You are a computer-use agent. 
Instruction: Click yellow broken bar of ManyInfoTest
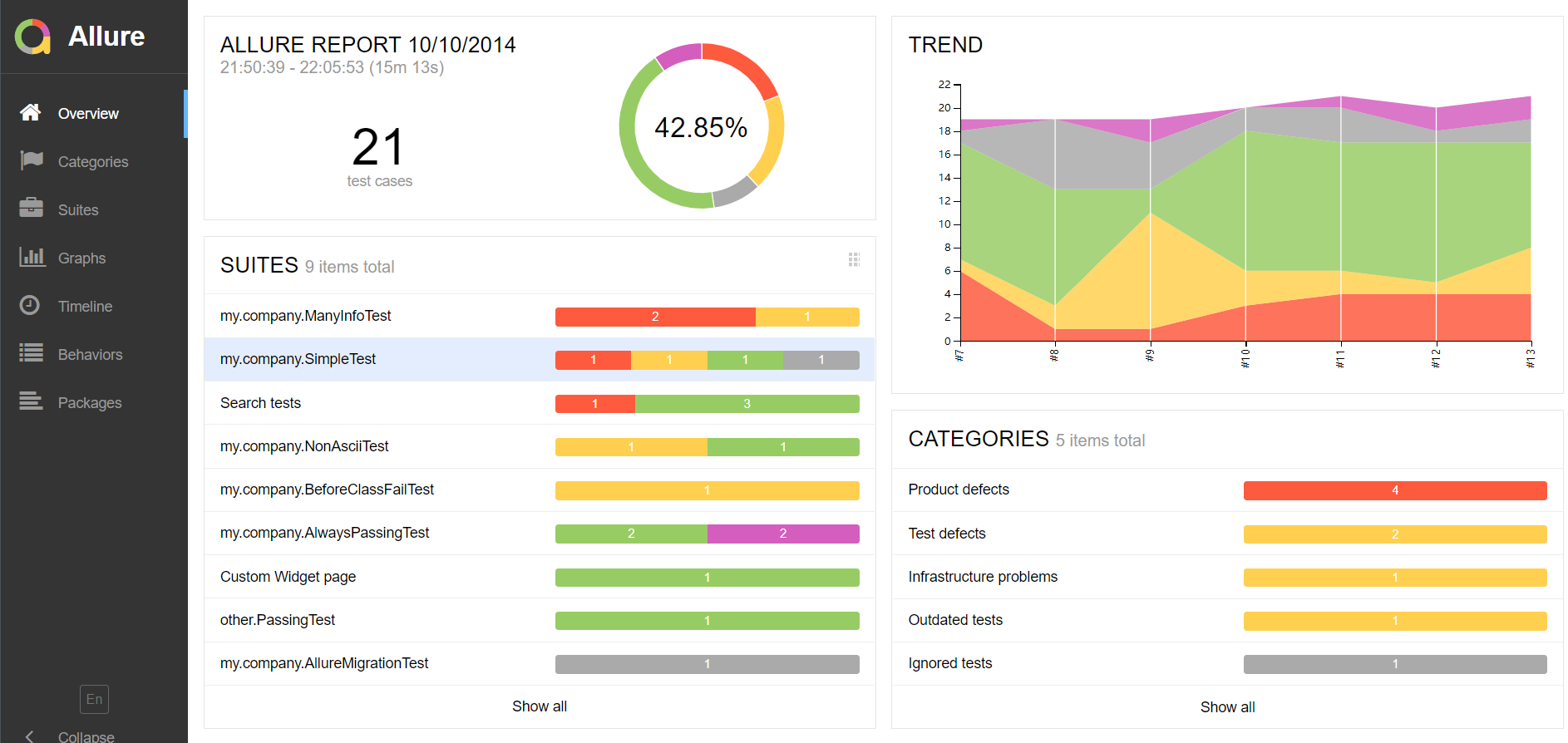pyautogui.click(x=807, y=317)
